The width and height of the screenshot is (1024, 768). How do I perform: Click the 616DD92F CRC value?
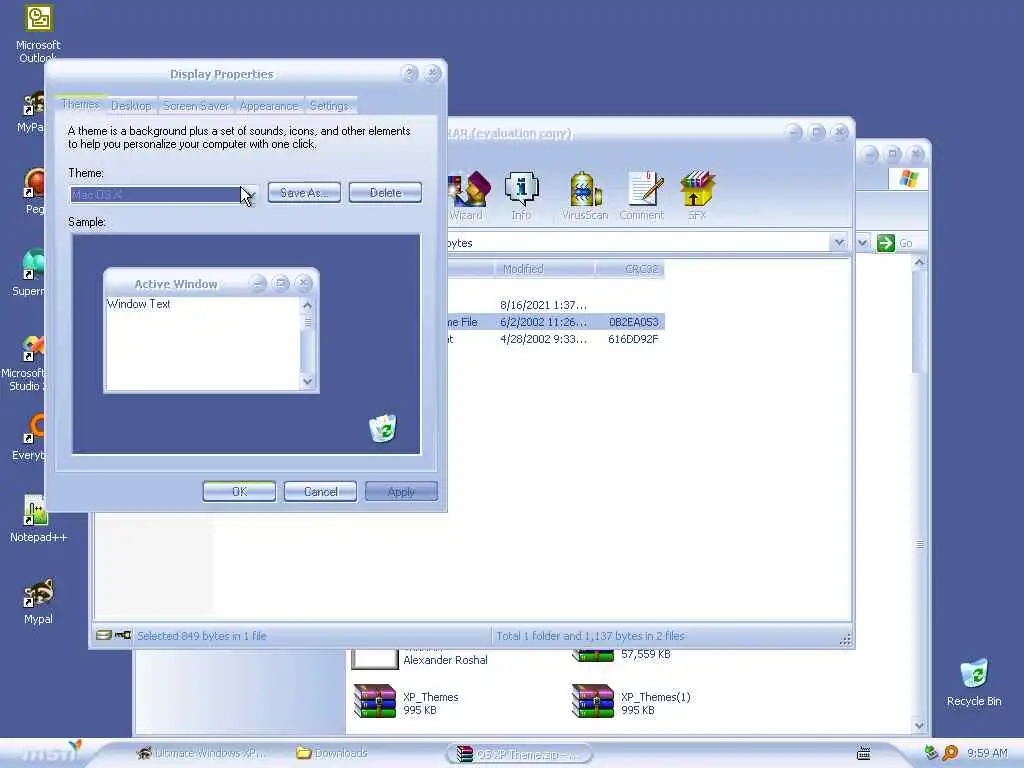(633, 339)
